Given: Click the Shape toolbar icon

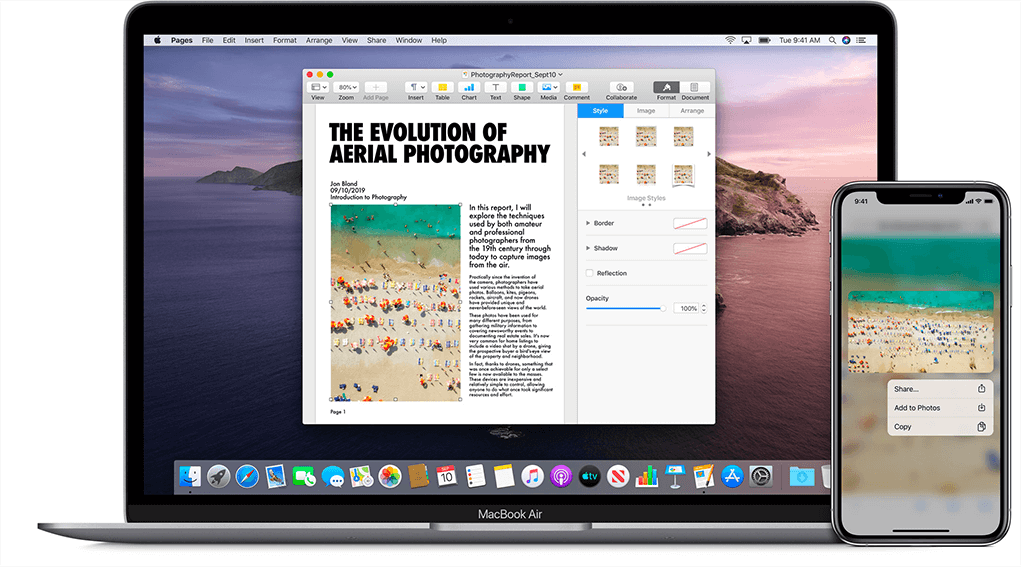Looking at the screenshot, I should [522, 89].
